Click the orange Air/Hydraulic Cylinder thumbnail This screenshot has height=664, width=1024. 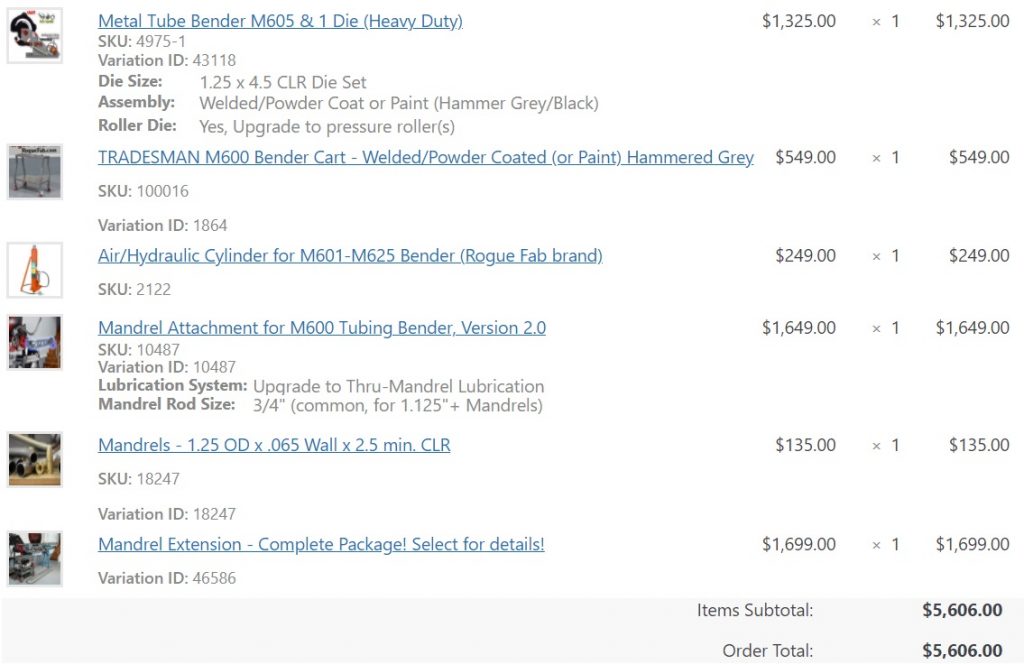[35, 270]
